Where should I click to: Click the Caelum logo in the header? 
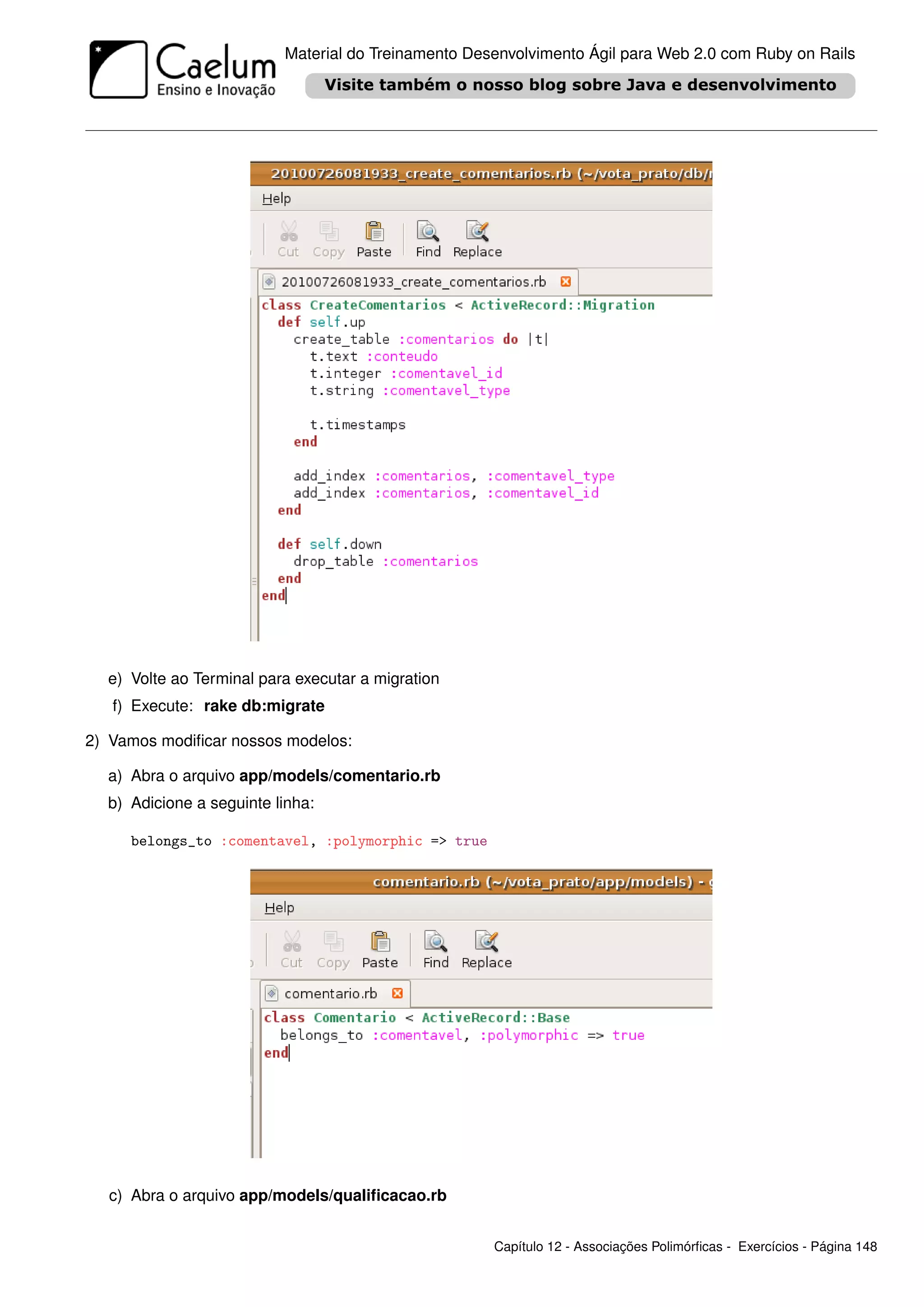point(183,70)
